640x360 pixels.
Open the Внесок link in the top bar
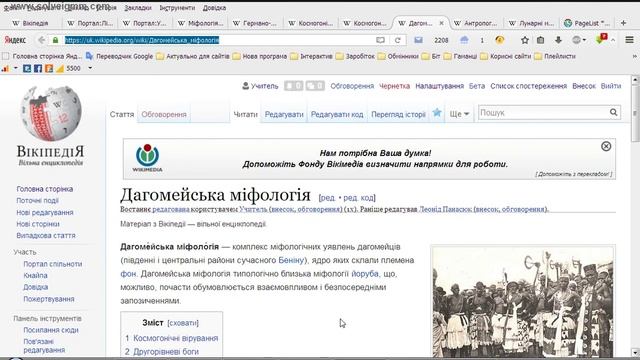(584, 86)
